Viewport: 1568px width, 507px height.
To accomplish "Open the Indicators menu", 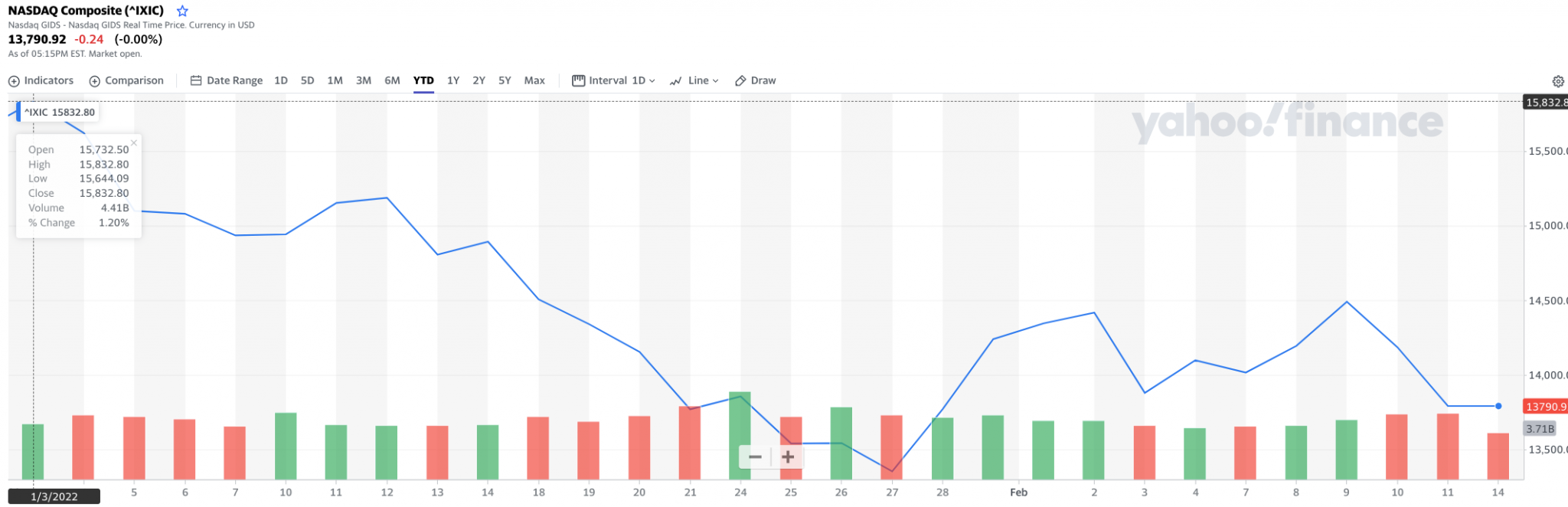I will pos(41,80).
